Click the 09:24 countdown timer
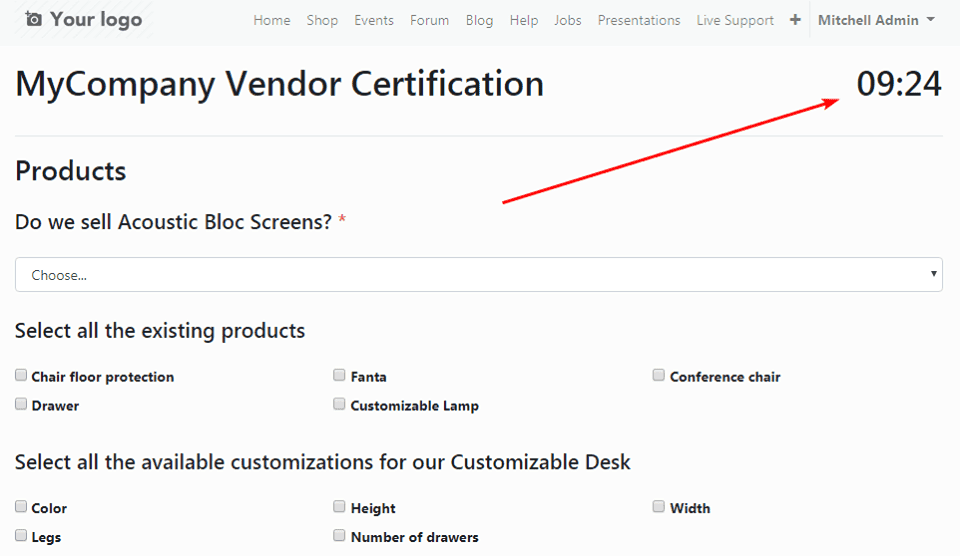 [898, 84]
